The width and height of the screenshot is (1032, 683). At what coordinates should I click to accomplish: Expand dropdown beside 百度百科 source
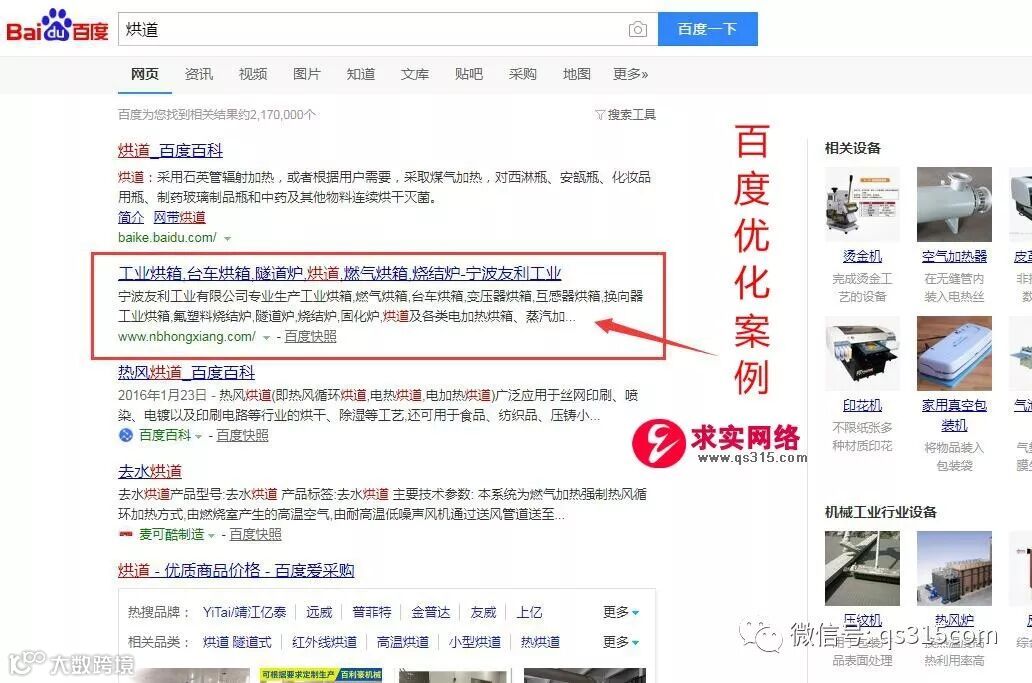(198, 436)
